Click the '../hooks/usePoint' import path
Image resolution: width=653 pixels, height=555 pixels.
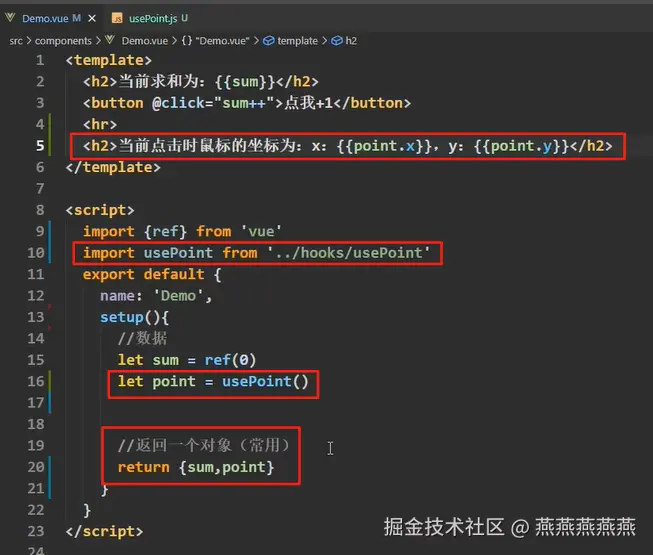click(x=349, y=253)
